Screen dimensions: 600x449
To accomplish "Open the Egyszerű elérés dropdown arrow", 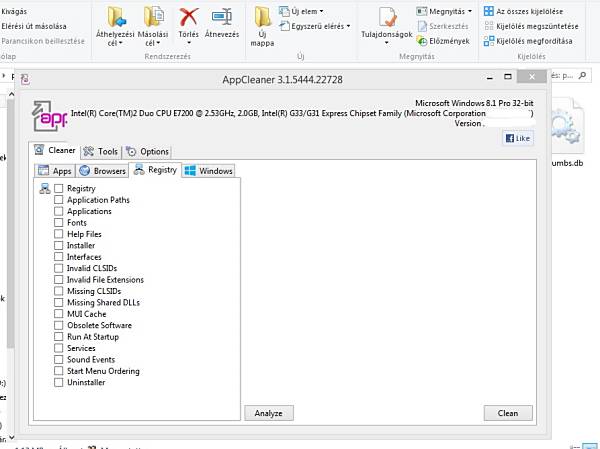I will point(348,26).
